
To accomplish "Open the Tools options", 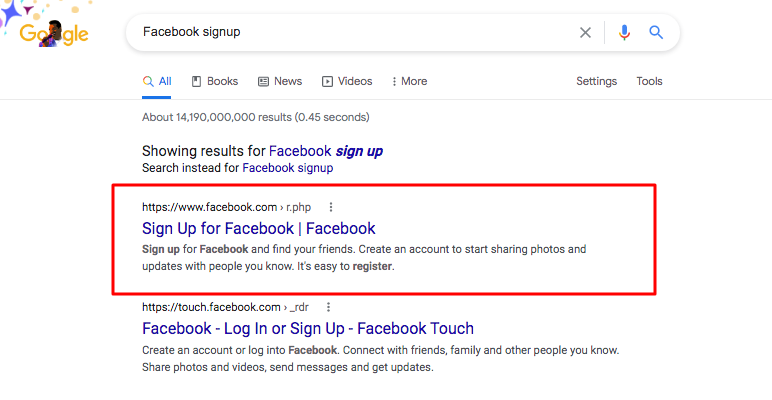I will [649, 81].
